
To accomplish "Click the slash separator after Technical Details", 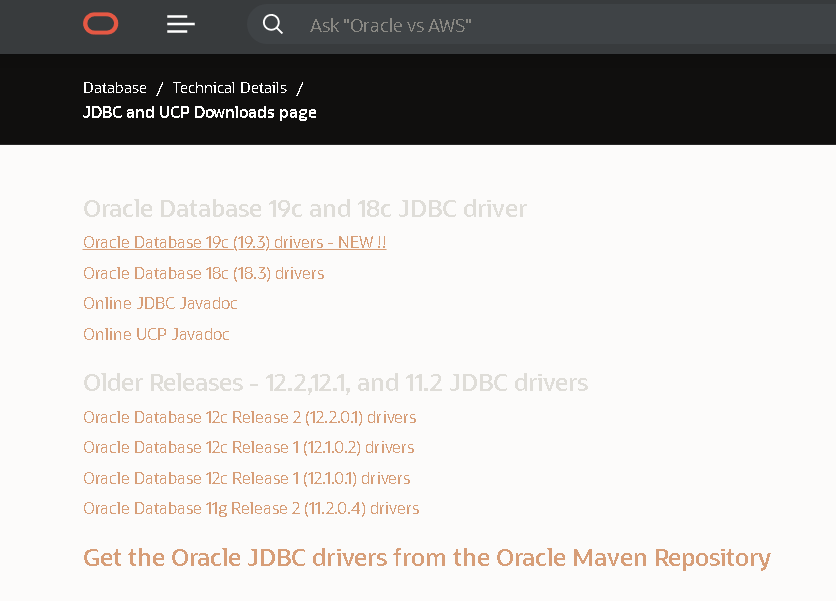I will (x=300, y=88).
